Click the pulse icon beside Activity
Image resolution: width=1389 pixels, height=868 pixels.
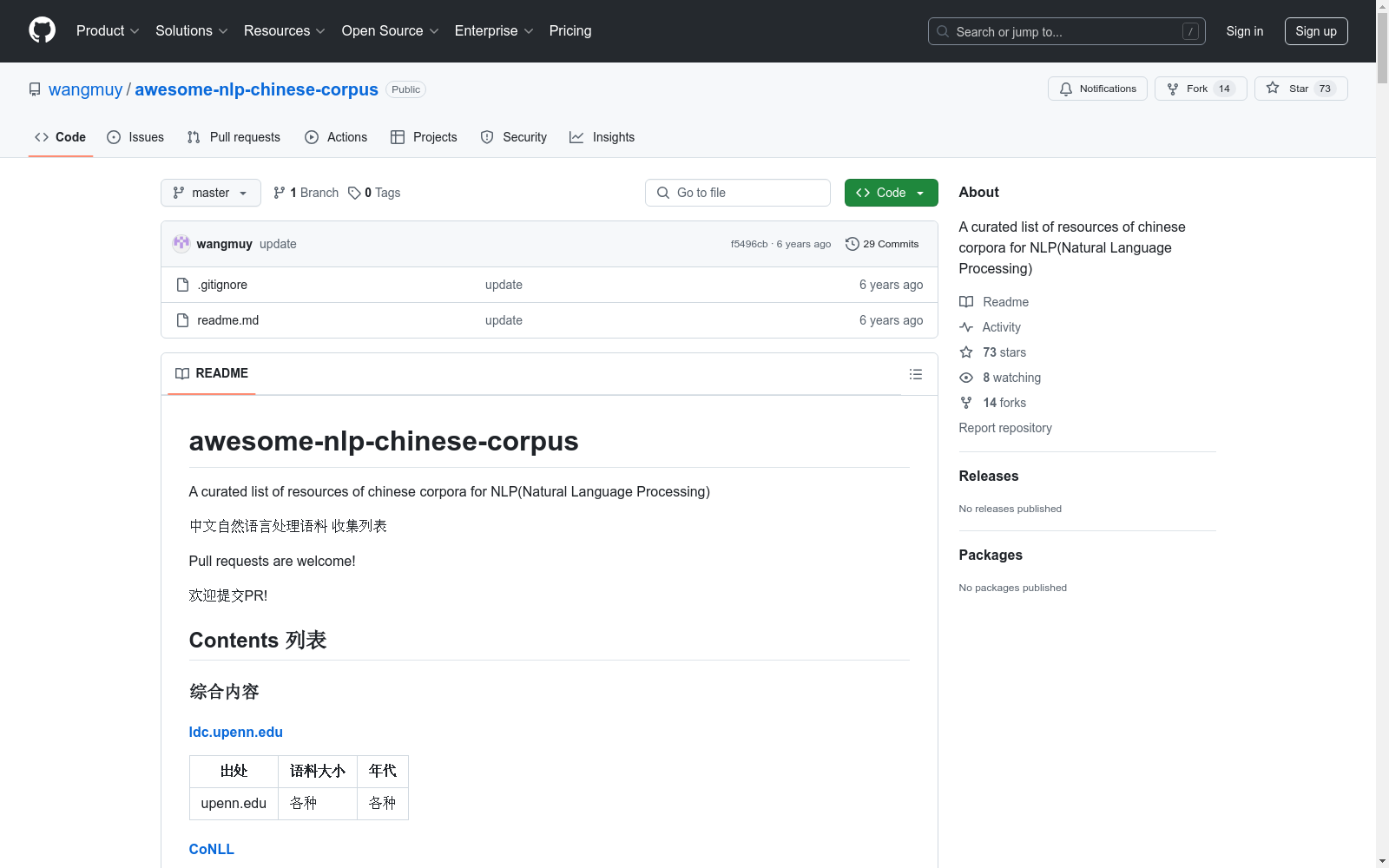(966, 327)
